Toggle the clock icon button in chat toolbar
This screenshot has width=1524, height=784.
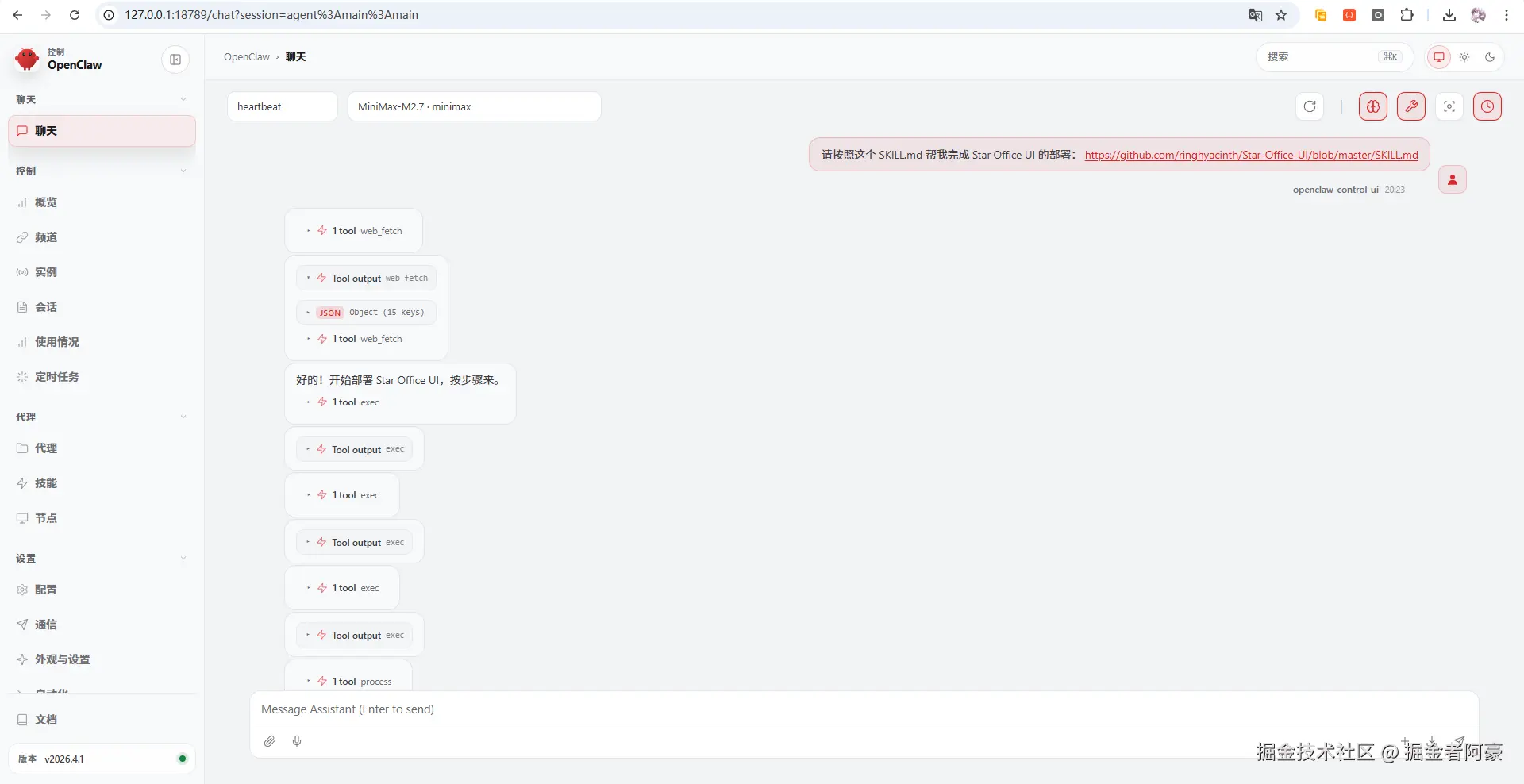click(x=1487, y=106)
